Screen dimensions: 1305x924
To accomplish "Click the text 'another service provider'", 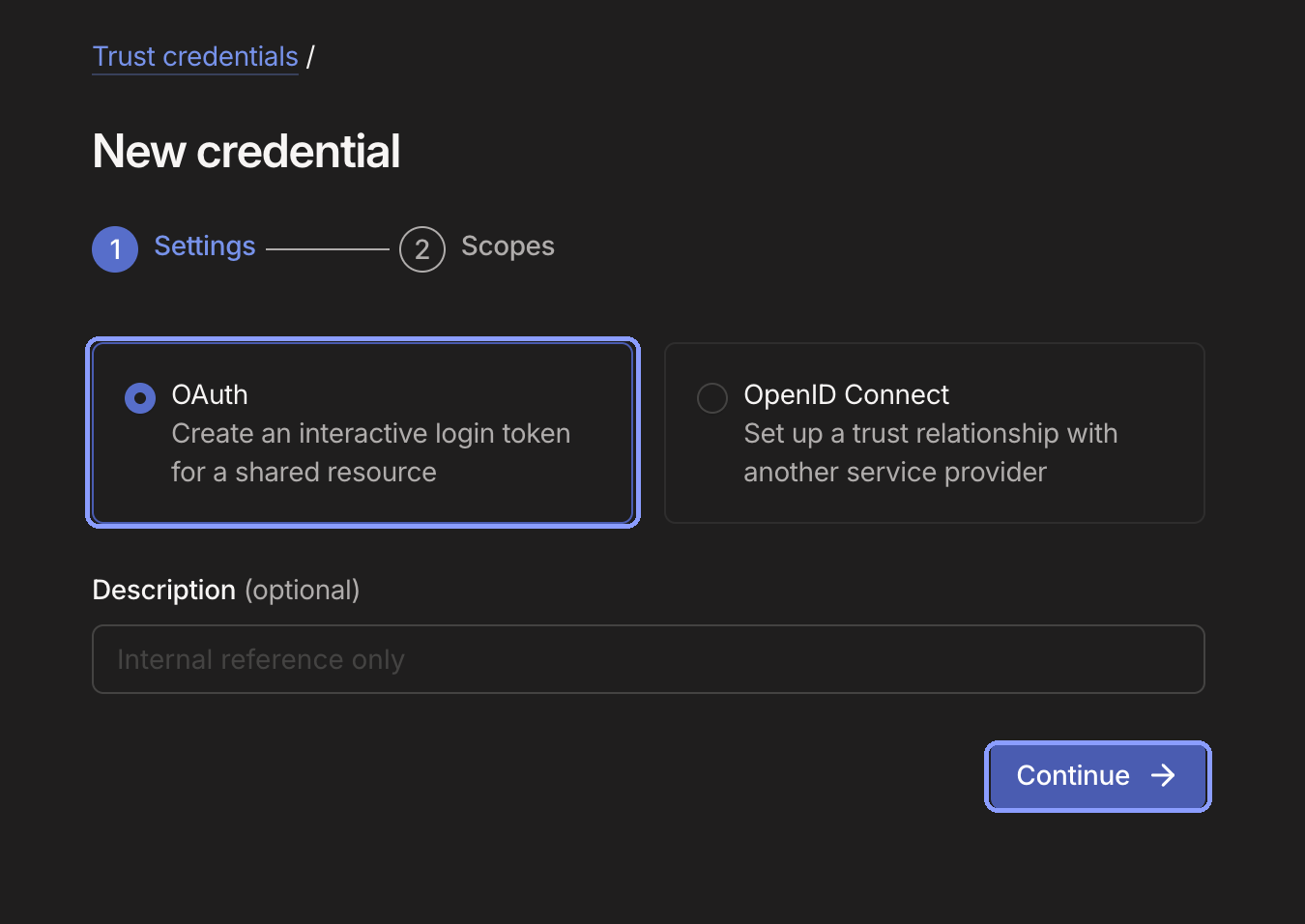I will 895,472.
